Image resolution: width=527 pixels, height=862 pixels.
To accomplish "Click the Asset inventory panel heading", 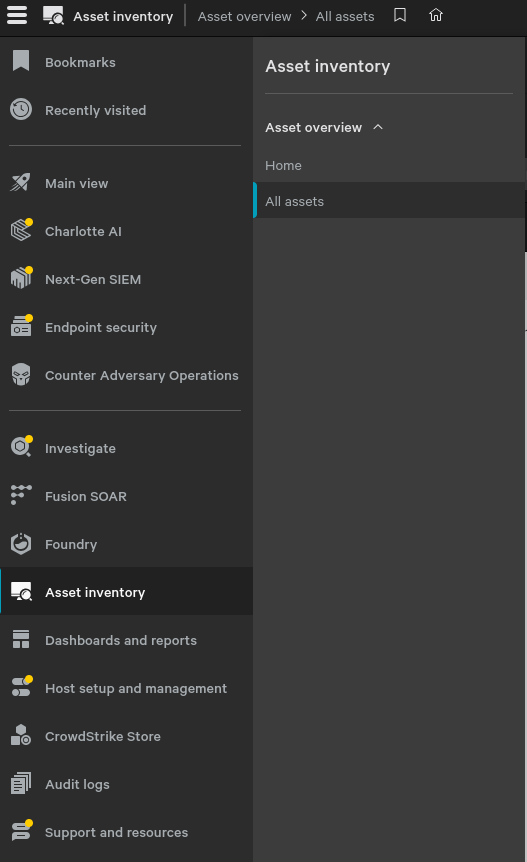I will click(x=328, y=66).
